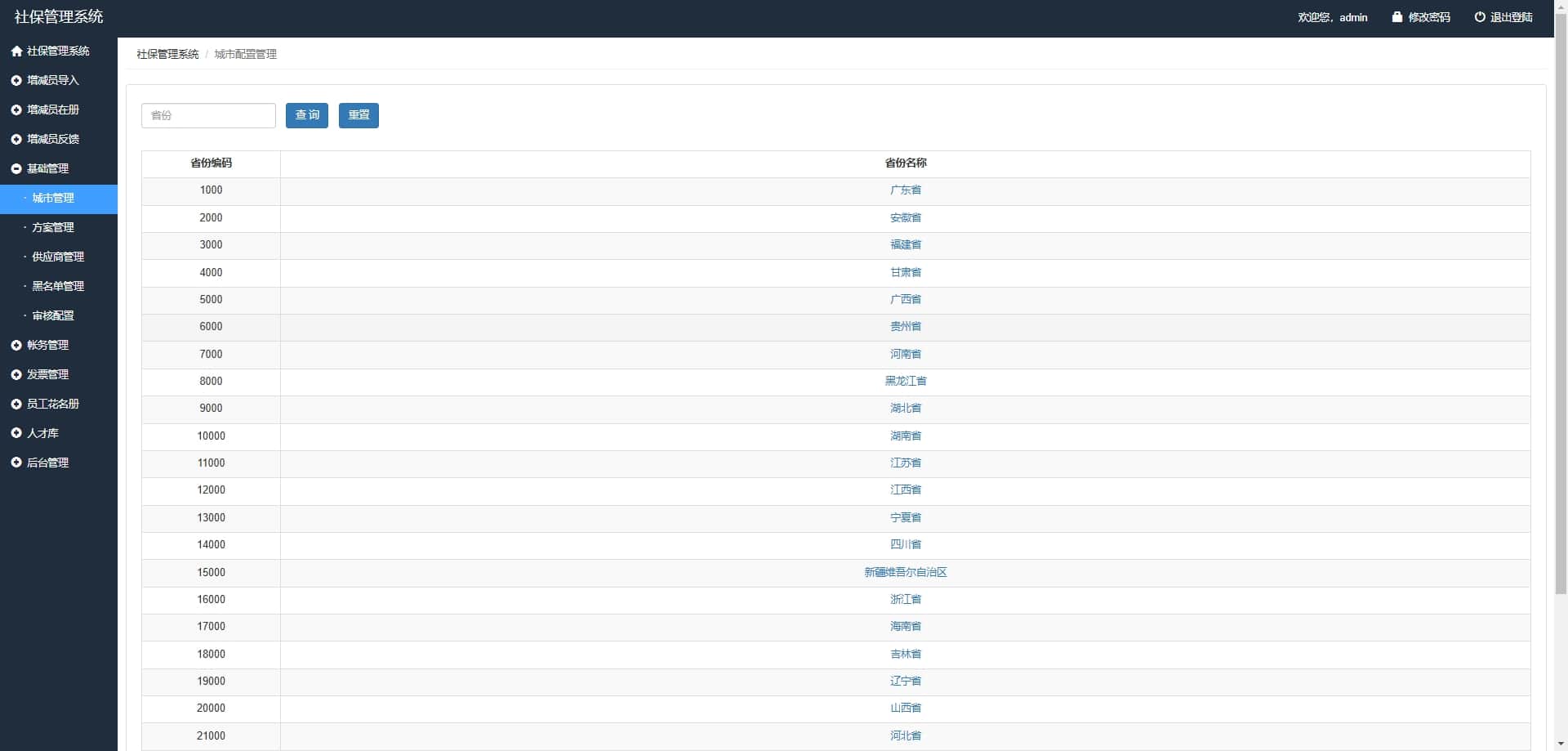Focus the 省份 search input field
Image resolution: width=1568 pixels, height=751 pixels.
click(x=208, y=115)
